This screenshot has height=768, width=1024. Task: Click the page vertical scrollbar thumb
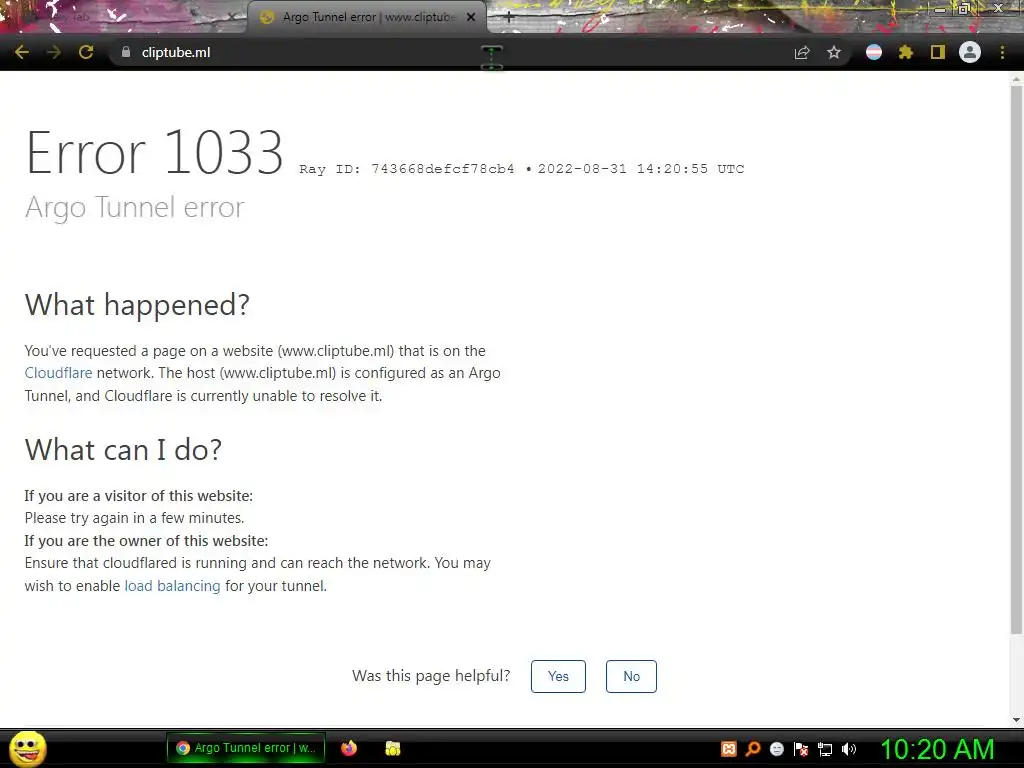point(1016,359)
